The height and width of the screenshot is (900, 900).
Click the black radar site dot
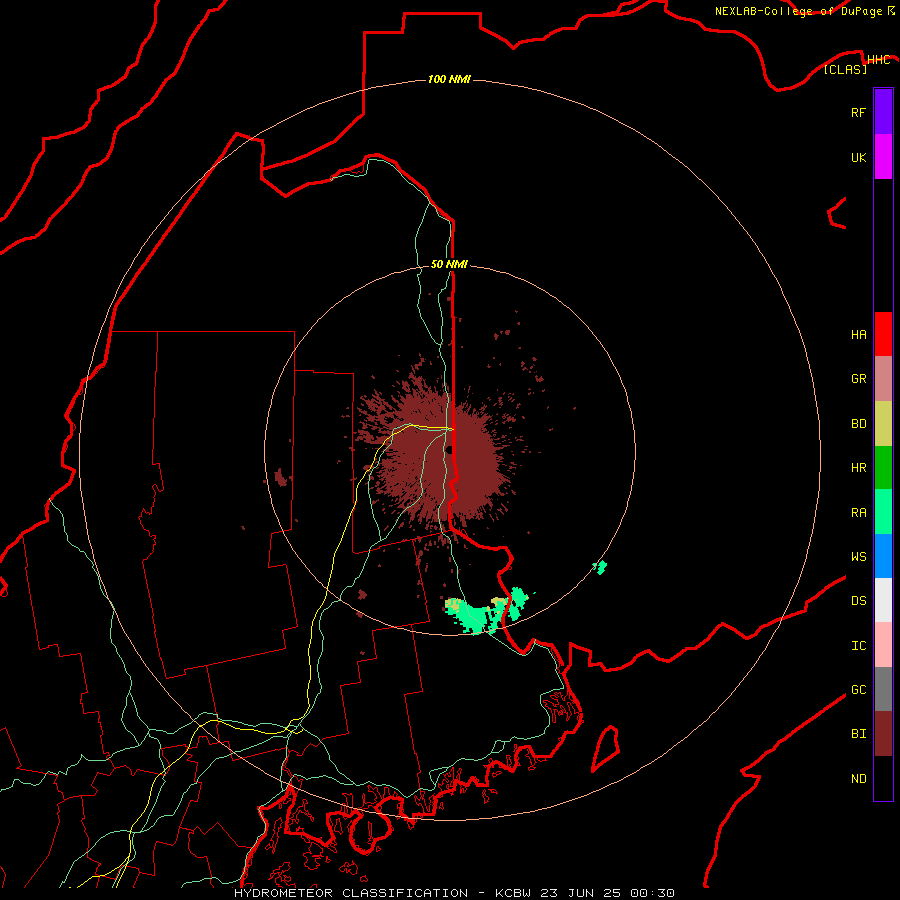pos(450,450)
